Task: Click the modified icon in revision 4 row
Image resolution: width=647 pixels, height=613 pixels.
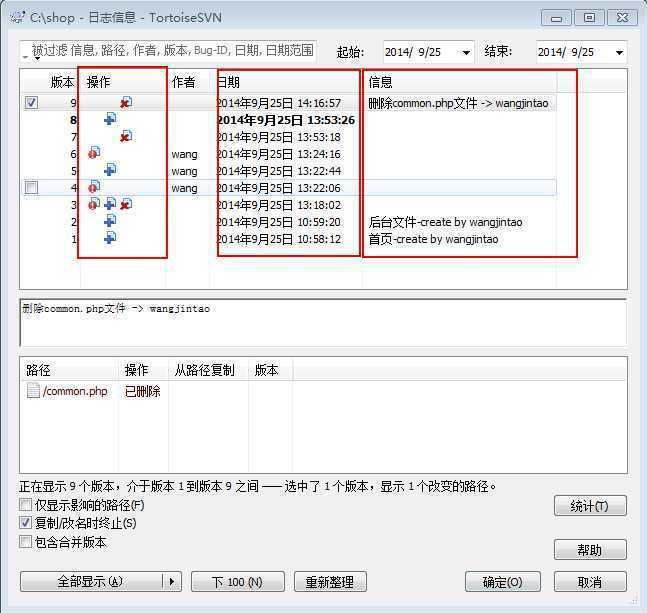Action: tap(94, 187)
